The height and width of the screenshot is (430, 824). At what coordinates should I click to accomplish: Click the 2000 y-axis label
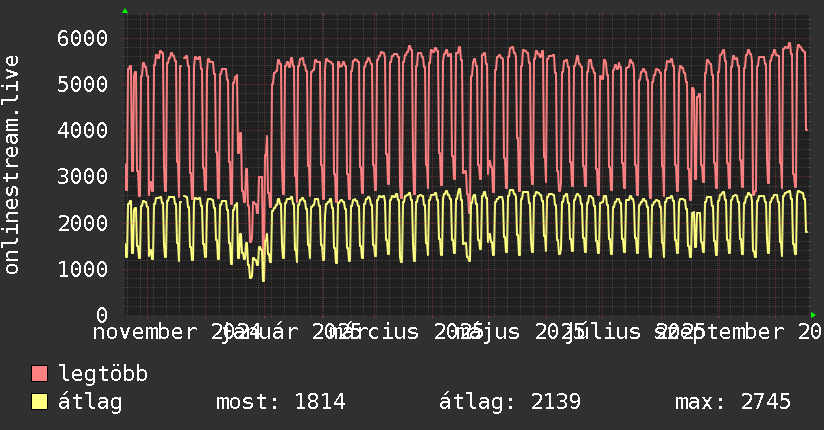[x=83, y=223]
